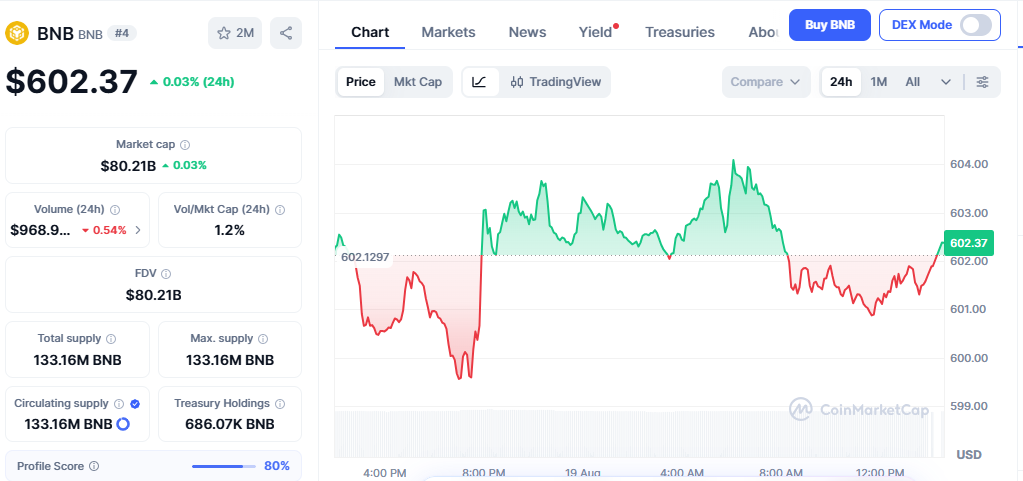Click the Circulating supply info icon
This screenshot has width=1023, height=481.
point(119,404)
